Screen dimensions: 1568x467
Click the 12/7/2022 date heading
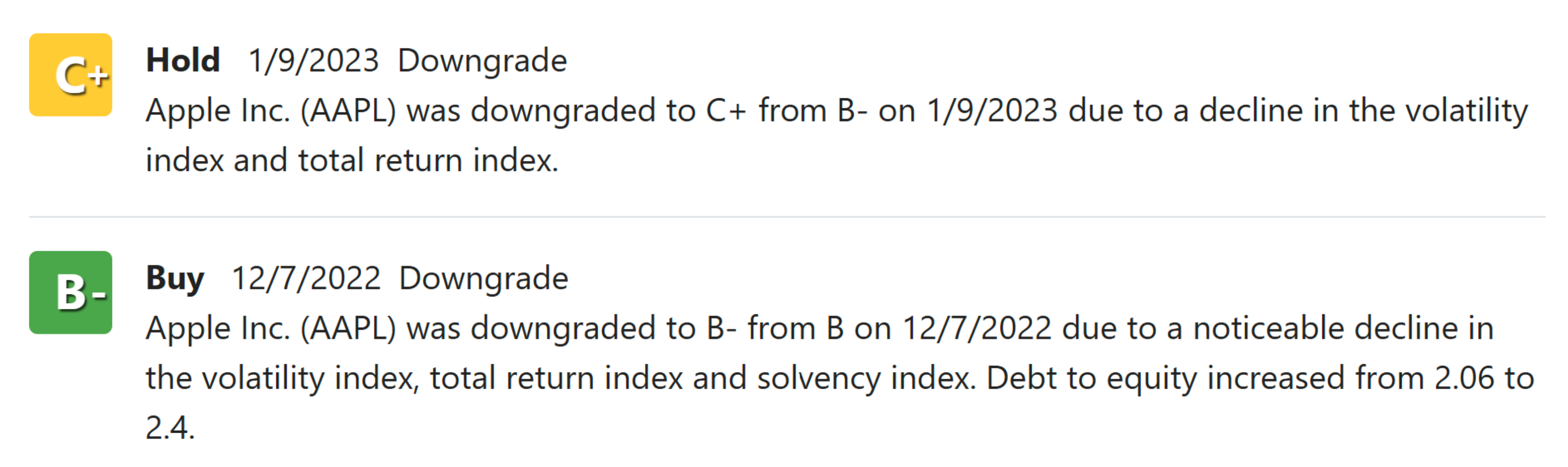pos(307,278)
